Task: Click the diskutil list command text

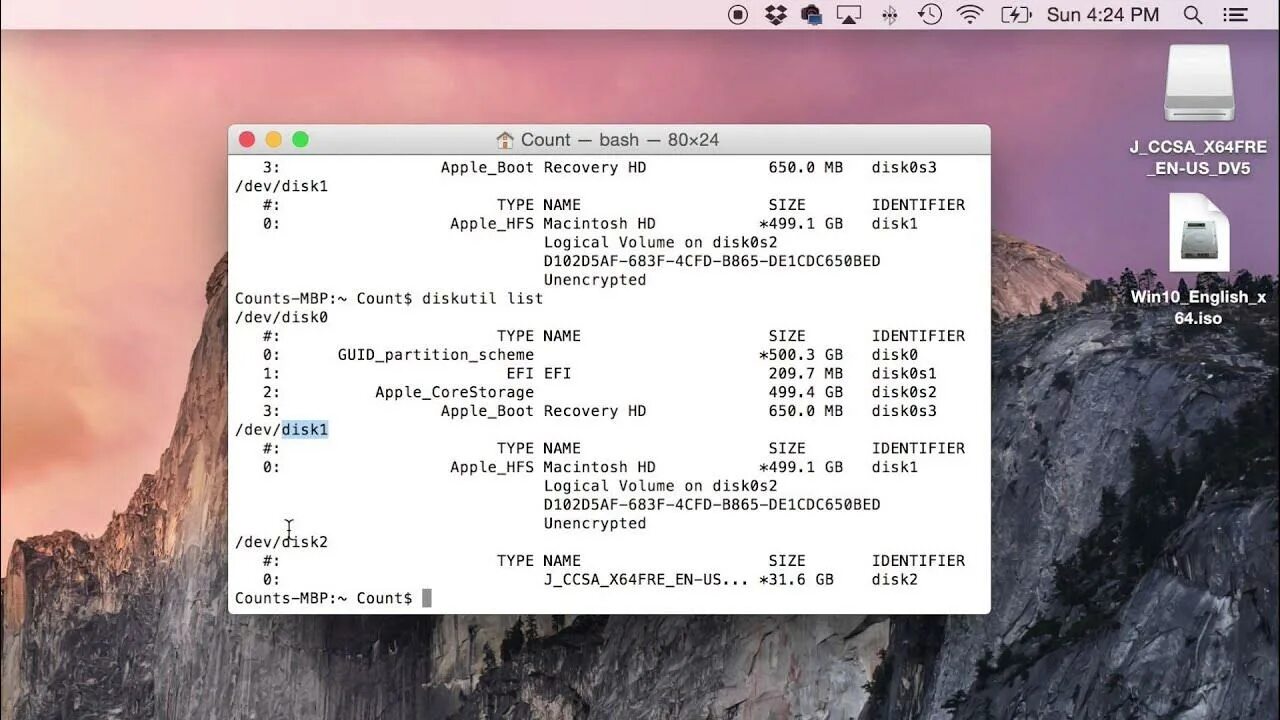Action: [x=482, y=298]
